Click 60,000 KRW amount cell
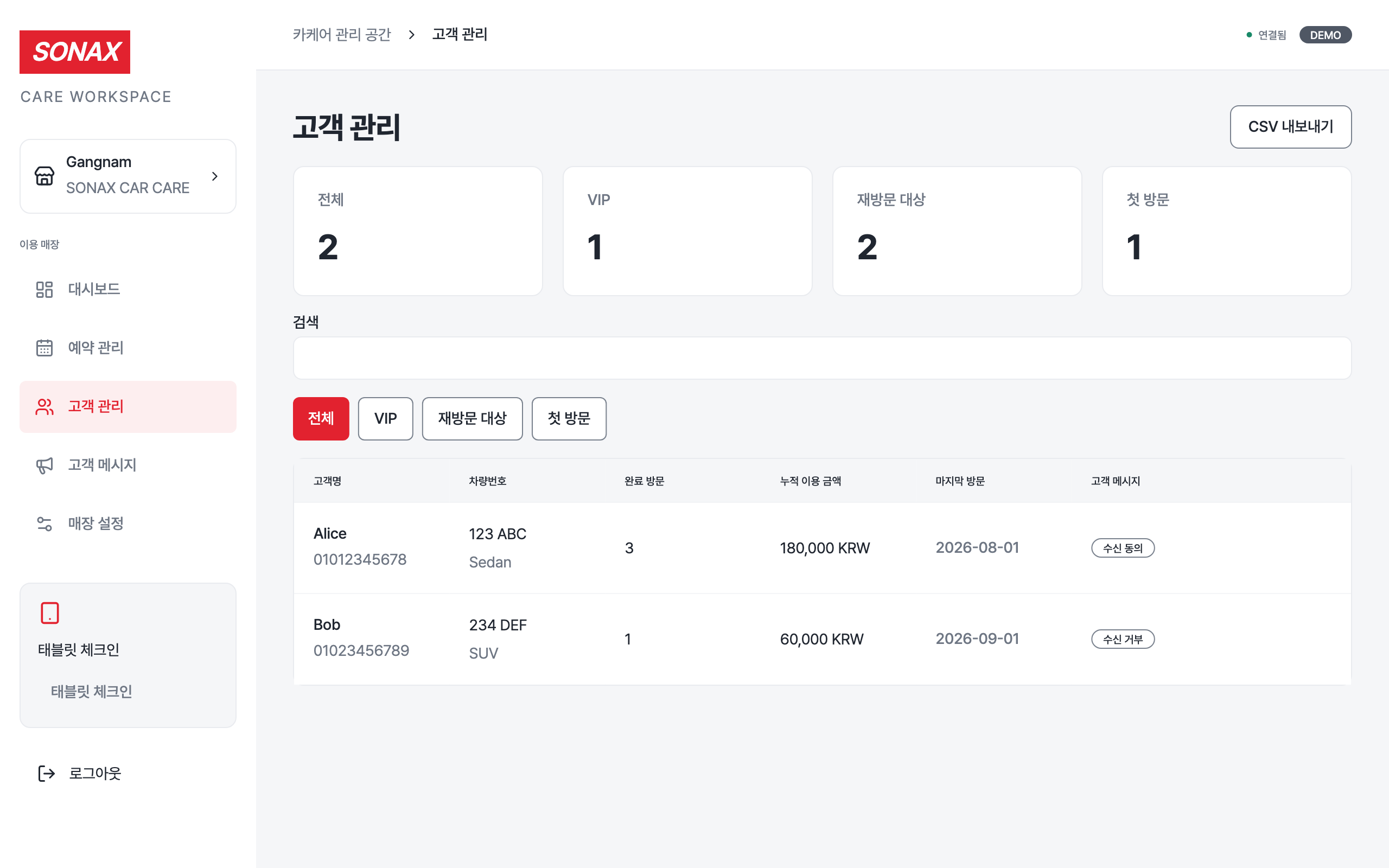 pos(821,640)
